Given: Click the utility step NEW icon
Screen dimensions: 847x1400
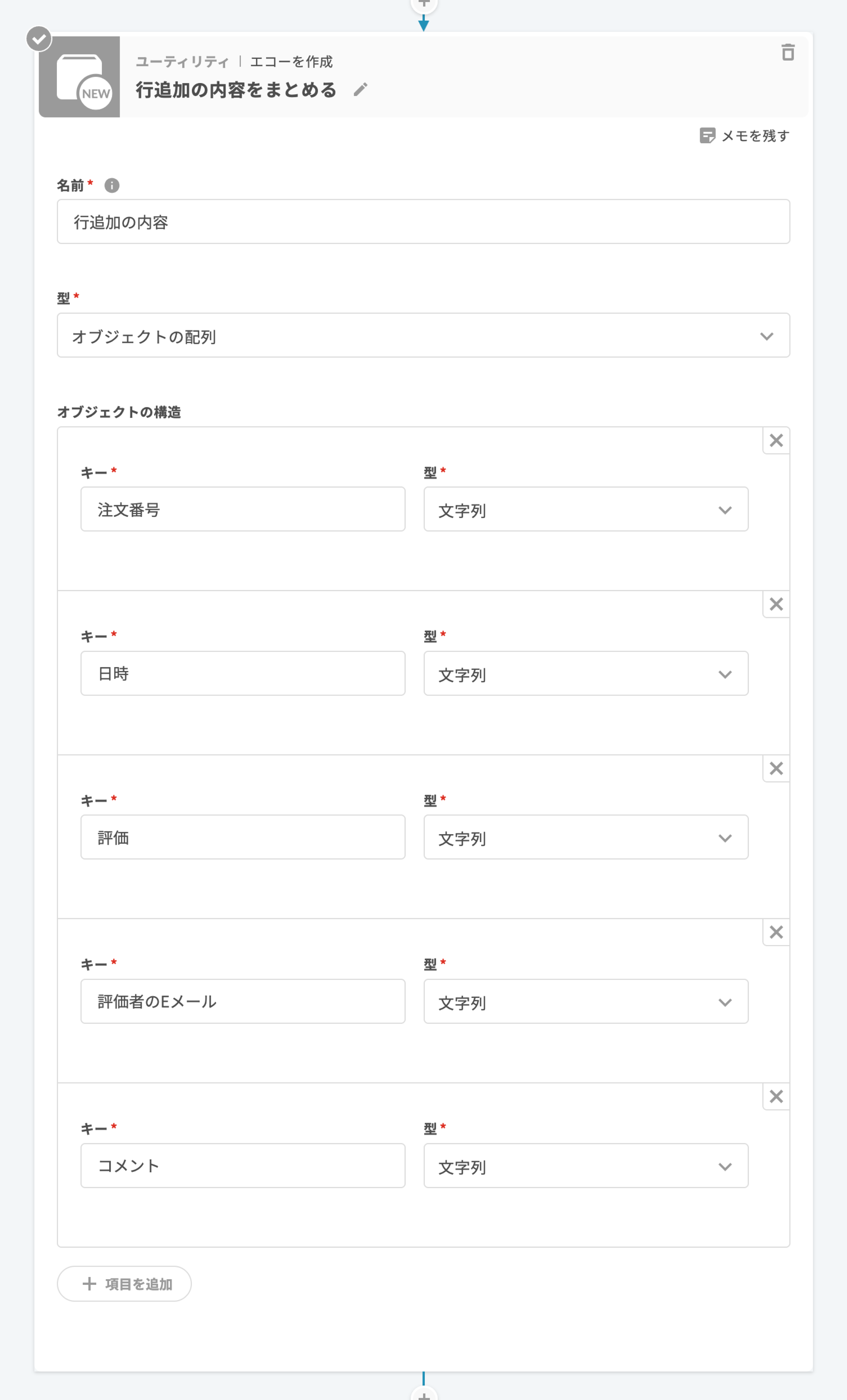Looking at the screenshot, I should click(79, 77).
